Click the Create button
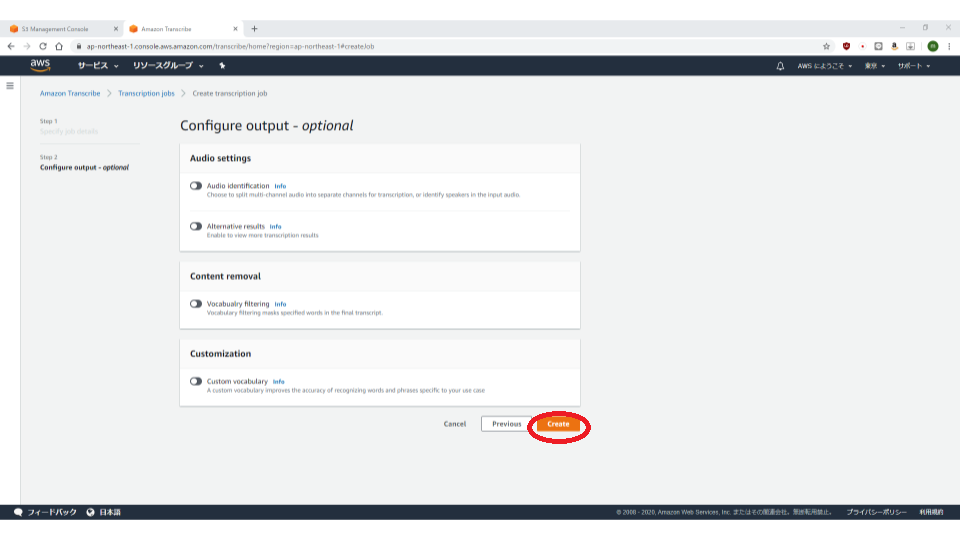 click(558, 424)
